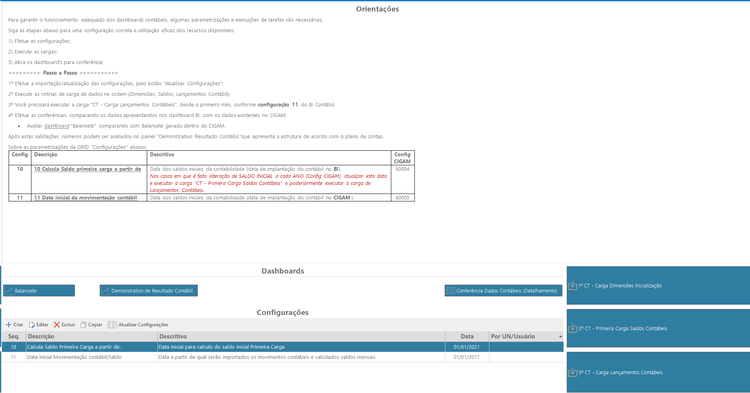
Task: Click the Copiar clipboard icon
Action: 83,325
